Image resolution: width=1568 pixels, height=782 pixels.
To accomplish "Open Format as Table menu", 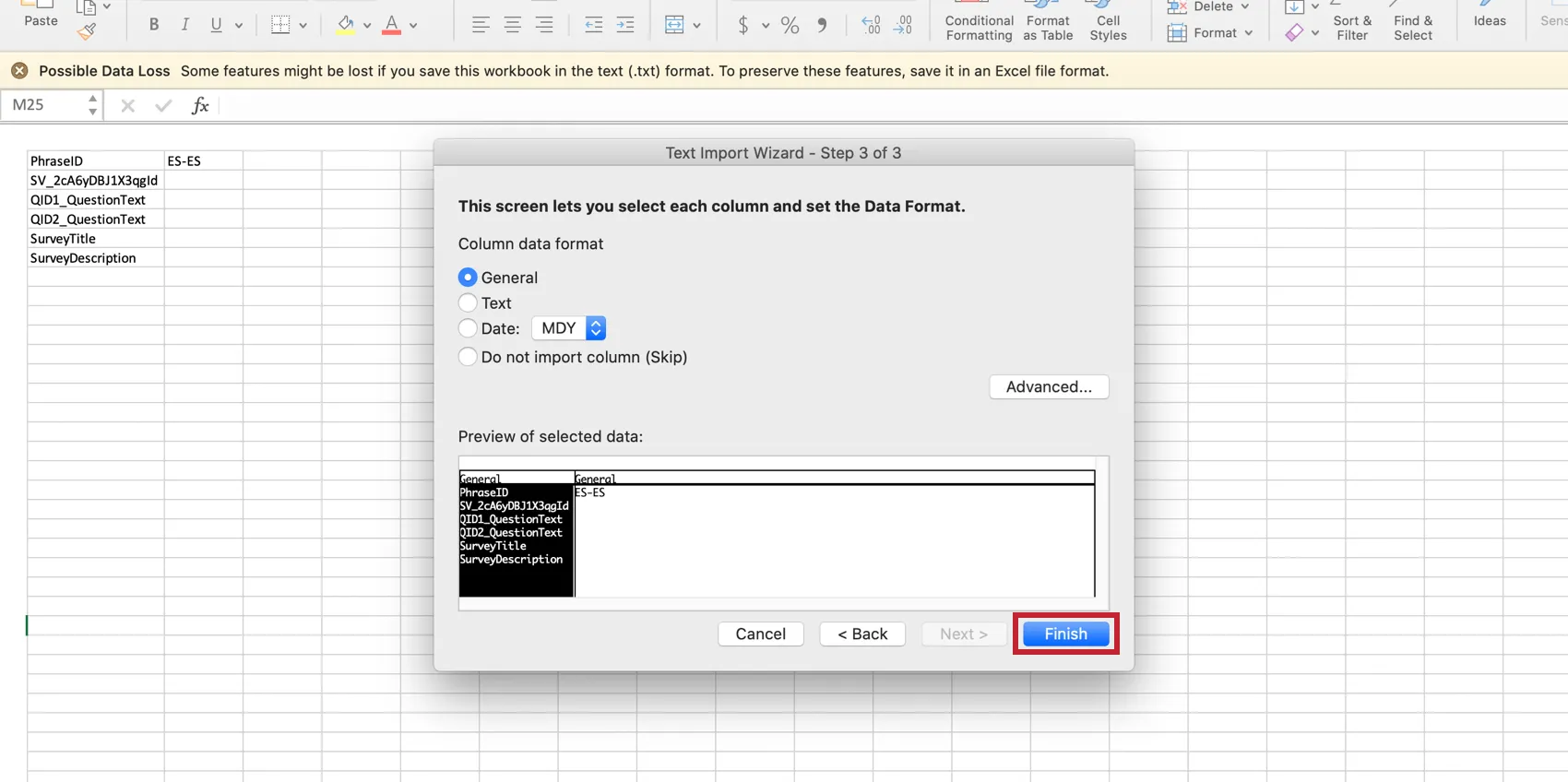I will (x=1048, y=22).
